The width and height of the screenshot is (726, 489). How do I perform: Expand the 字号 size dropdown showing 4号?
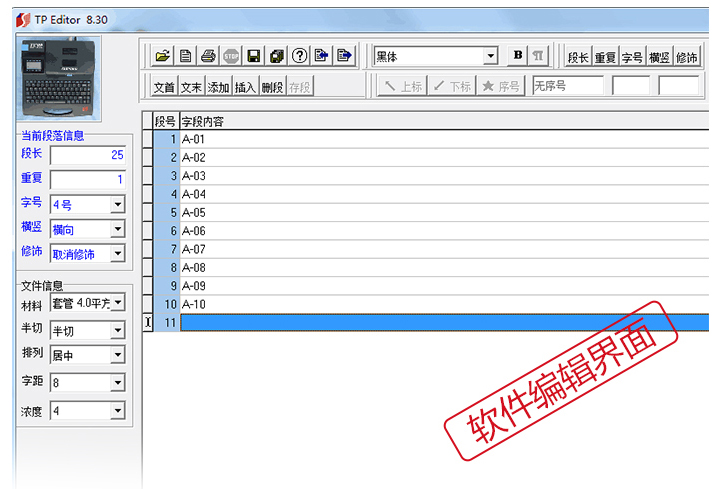tap(117, 205)
